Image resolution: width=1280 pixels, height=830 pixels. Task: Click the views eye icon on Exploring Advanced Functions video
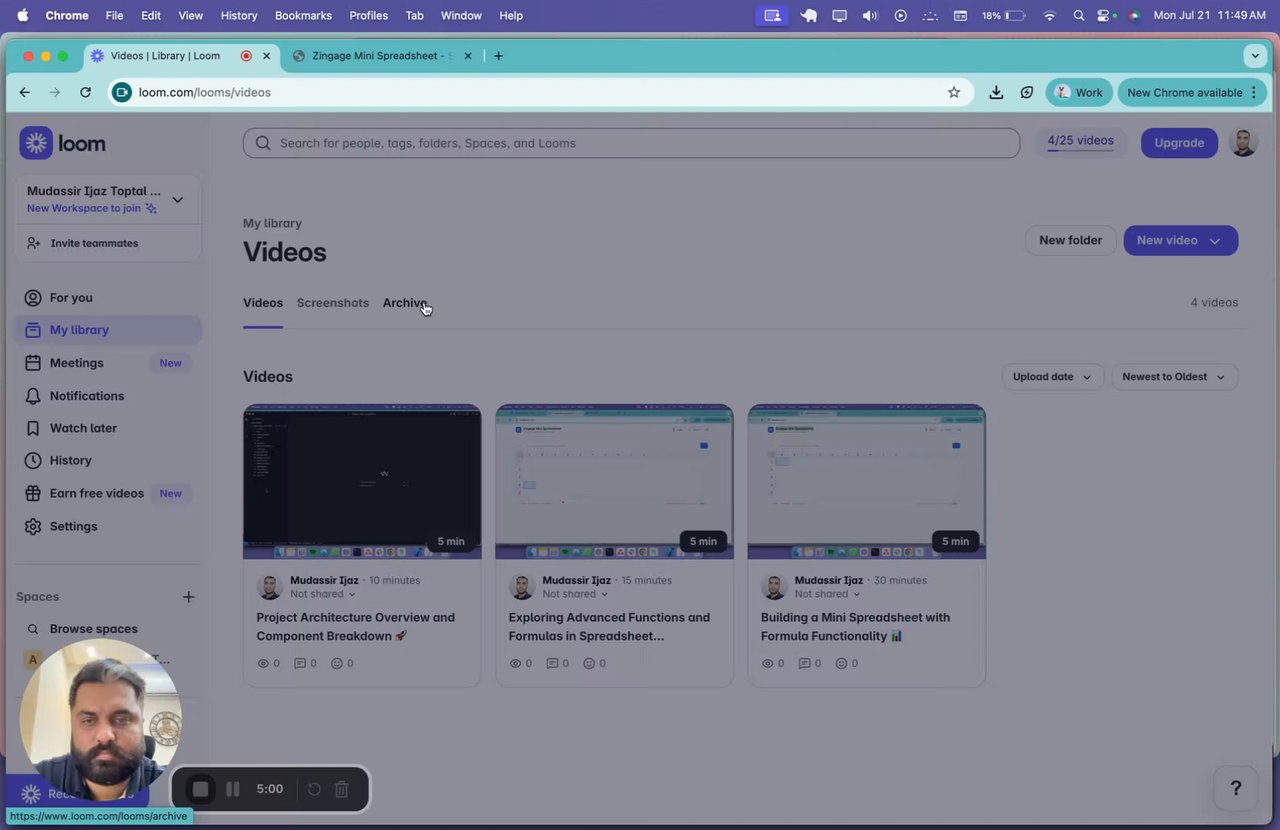[x=516, y=663]
